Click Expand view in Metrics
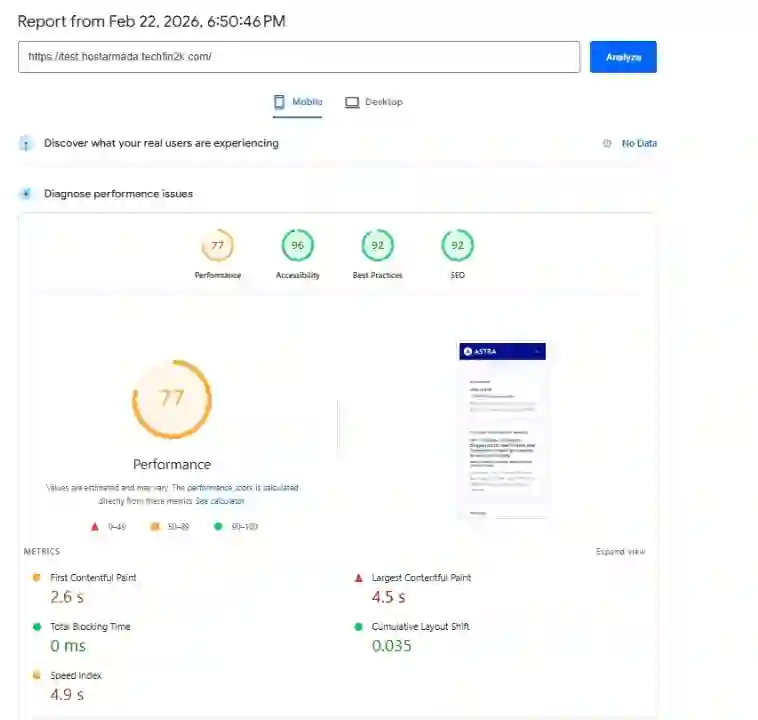 [x=620, y=552]
